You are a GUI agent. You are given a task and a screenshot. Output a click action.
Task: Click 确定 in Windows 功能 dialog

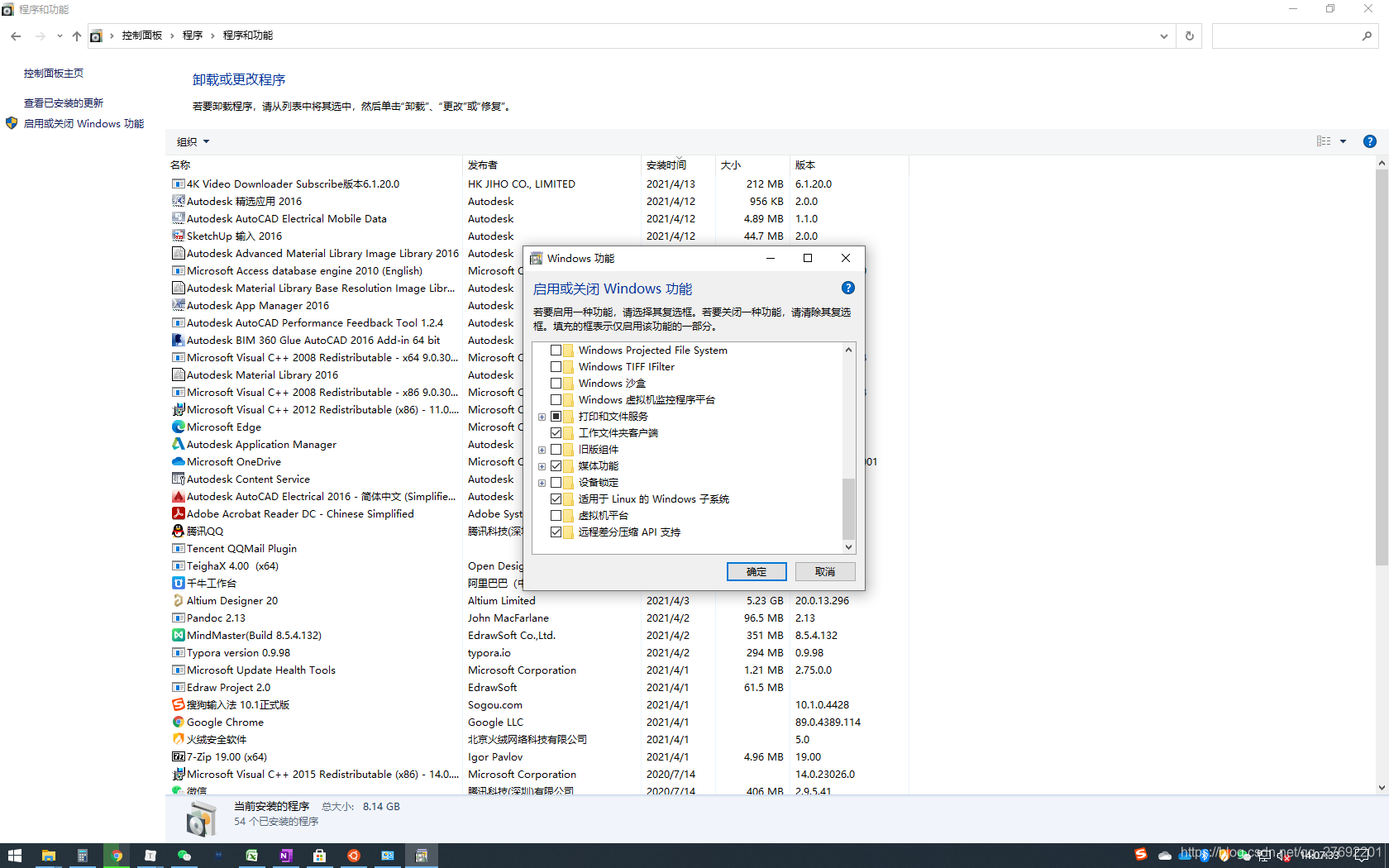(757, 571)
